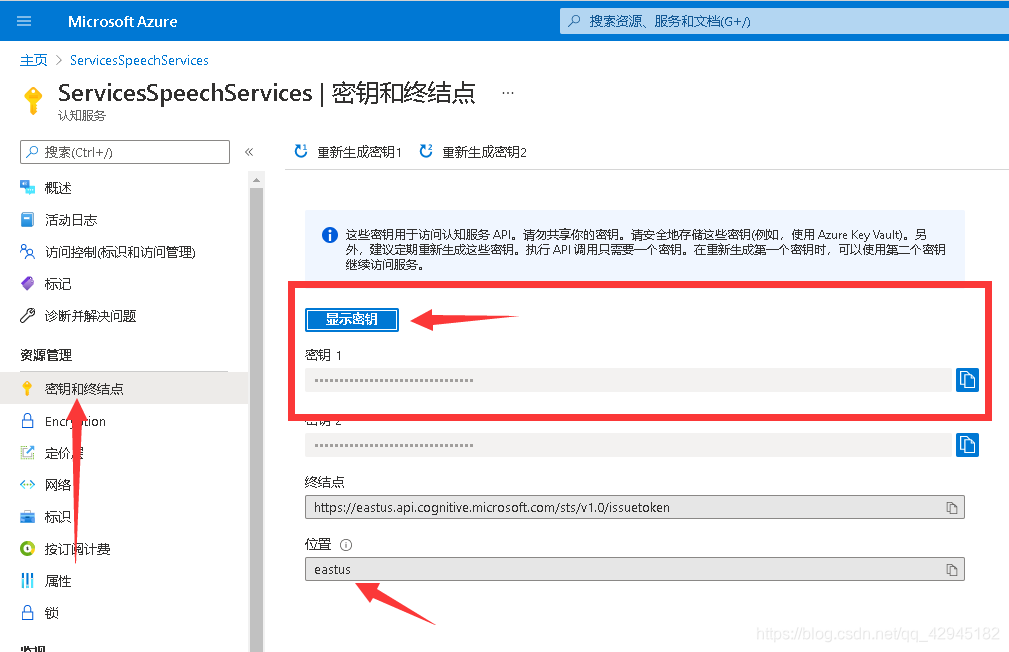Click key icon beside 密钥和终结点

pos(27,388)
